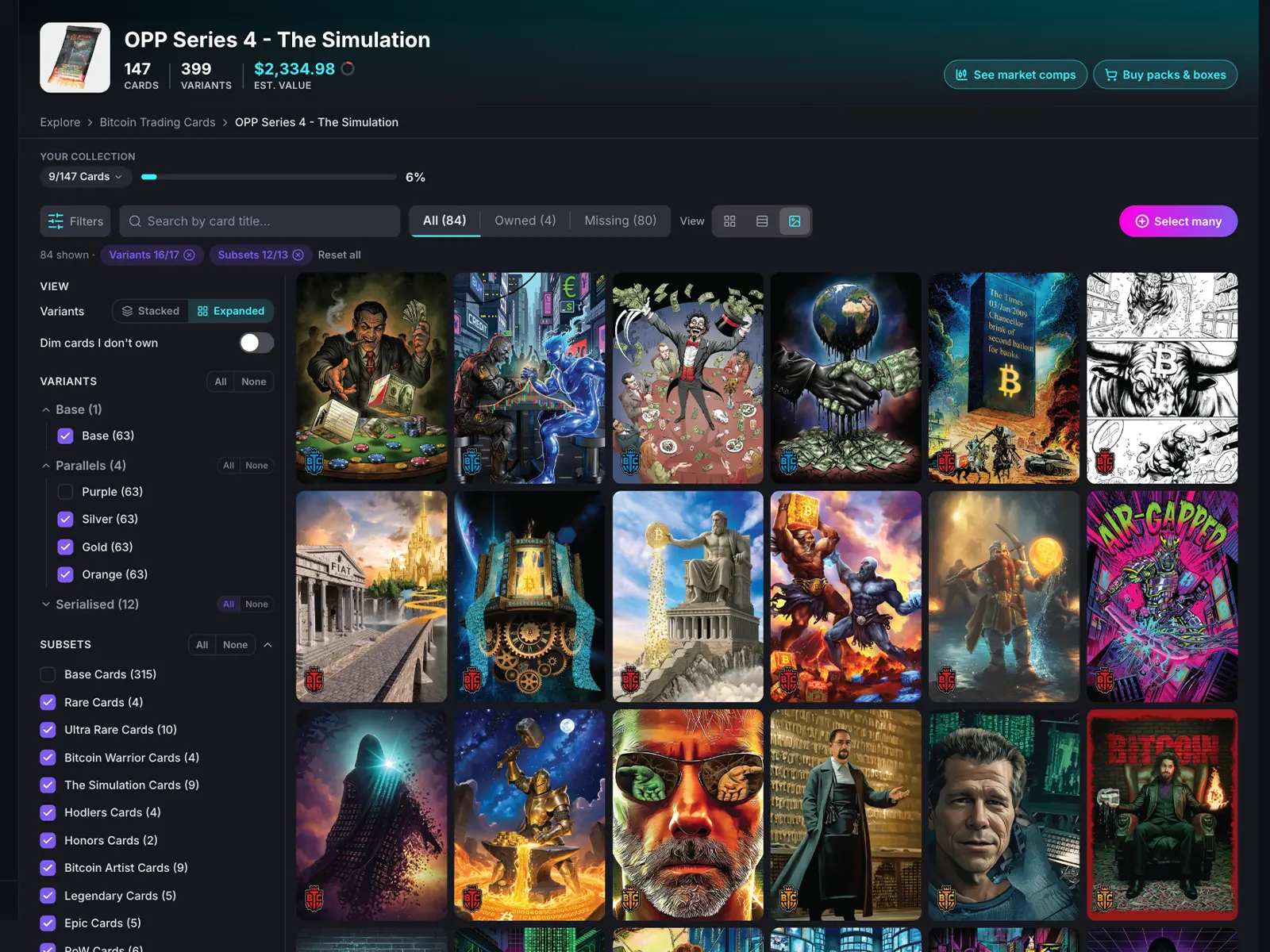Uncheck Legendary Cards (5) subset
1270x952 pixels.
click(x=48, y=896)
